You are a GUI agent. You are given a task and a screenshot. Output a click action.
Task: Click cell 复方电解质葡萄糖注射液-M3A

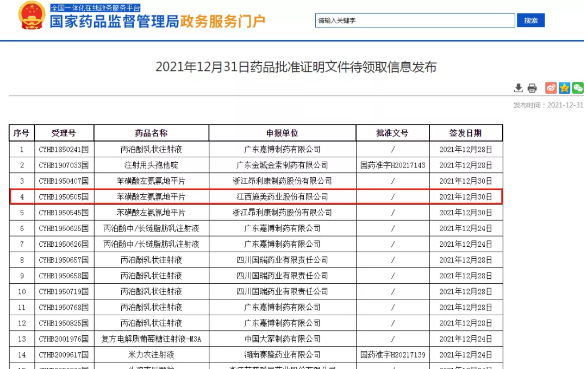151,339
